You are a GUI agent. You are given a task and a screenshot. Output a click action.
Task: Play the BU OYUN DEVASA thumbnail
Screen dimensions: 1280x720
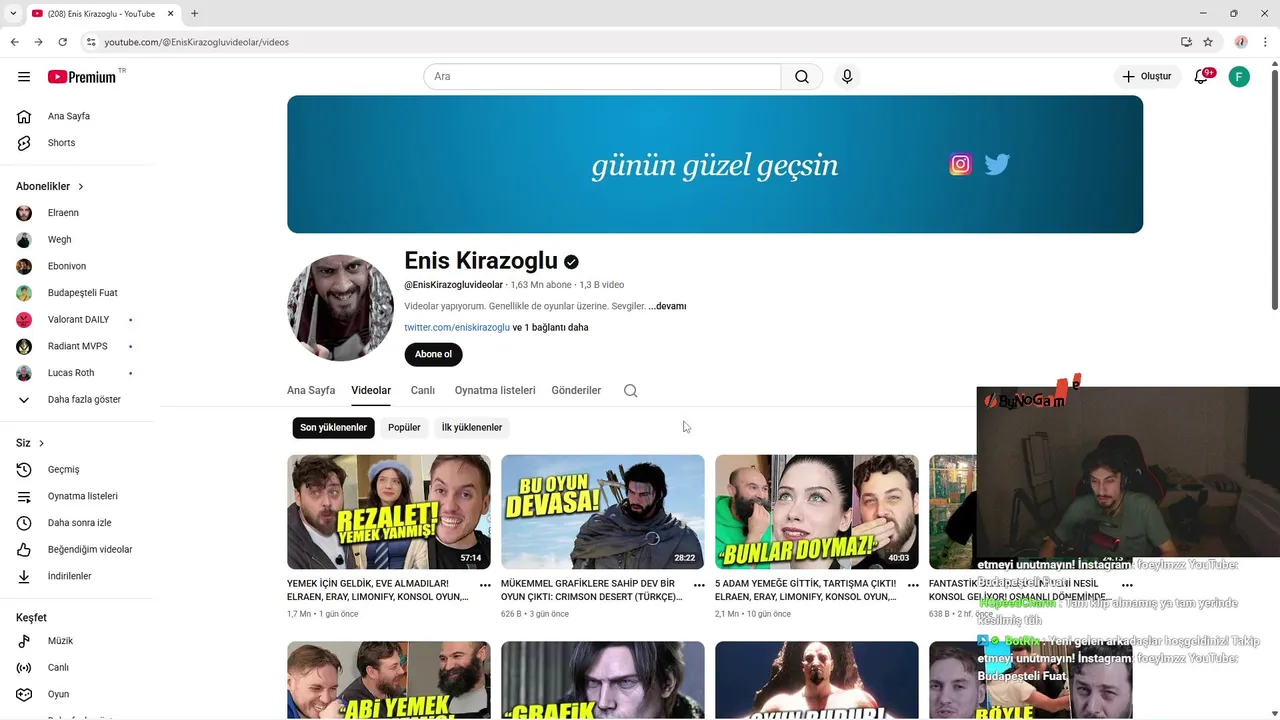point(603,512)
